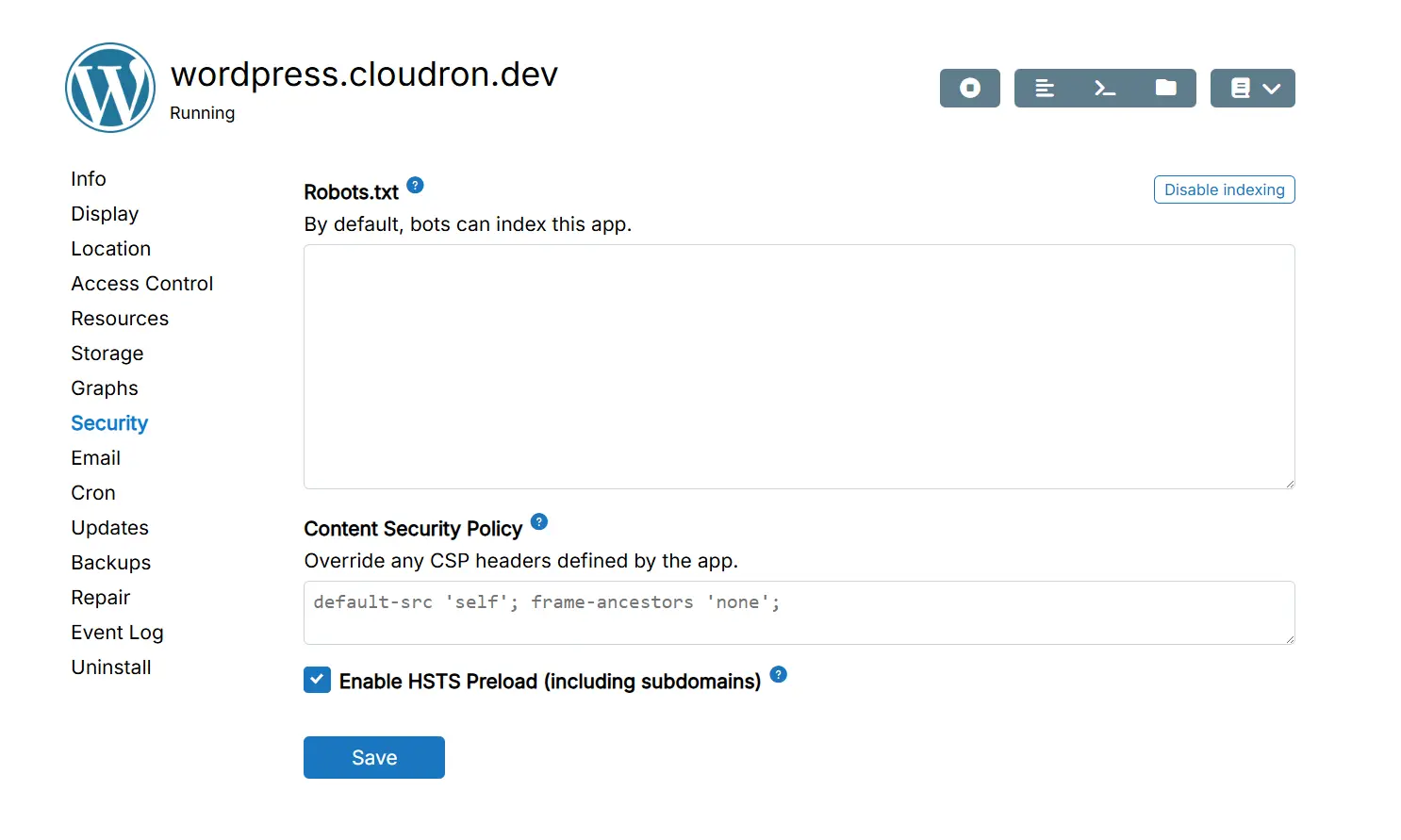Uncheck Enable HSTS Preload checkbox

click(317, 680)
